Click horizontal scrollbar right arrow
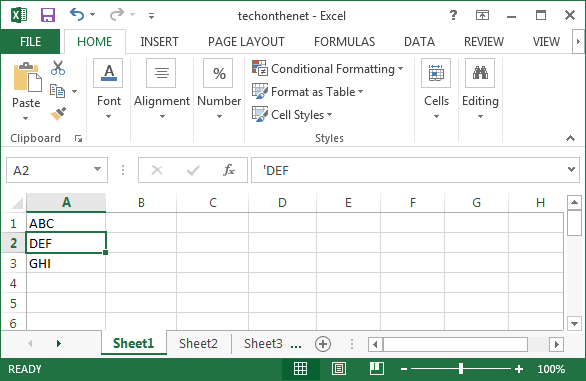Screen dimensions: 586x381 [x=556, y=344]
